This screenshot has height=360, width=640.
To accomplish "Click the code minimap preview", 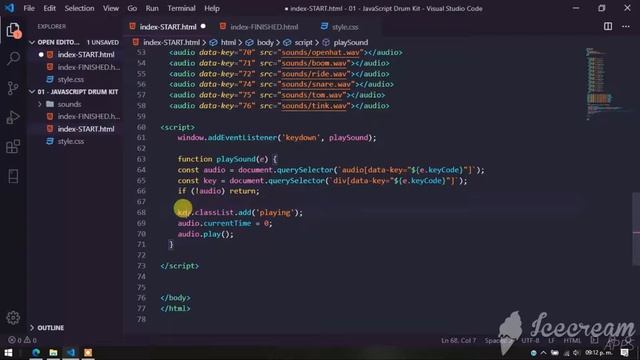I will coord(604,84).
